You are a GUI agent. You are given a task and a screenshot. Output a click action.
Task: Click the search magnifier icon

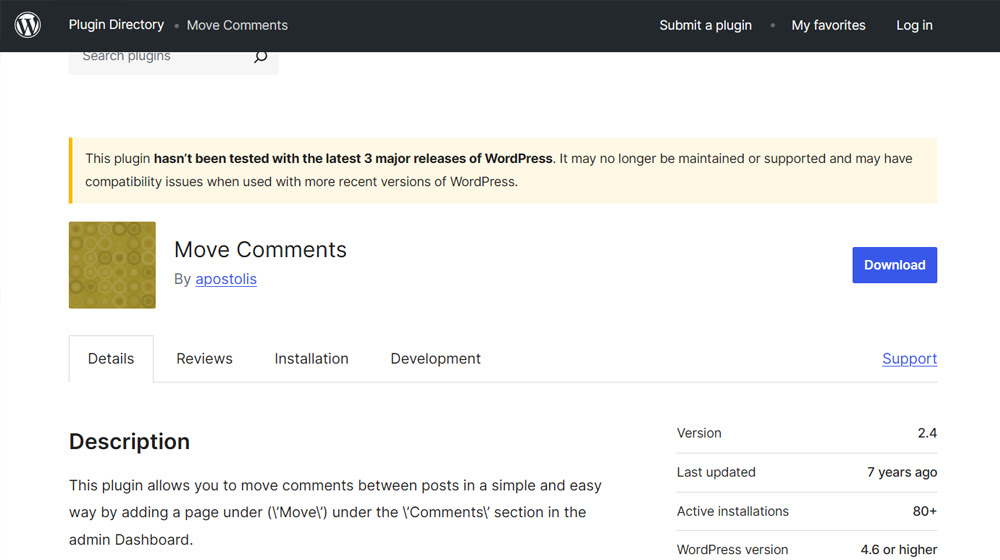[x=260, y=56]
